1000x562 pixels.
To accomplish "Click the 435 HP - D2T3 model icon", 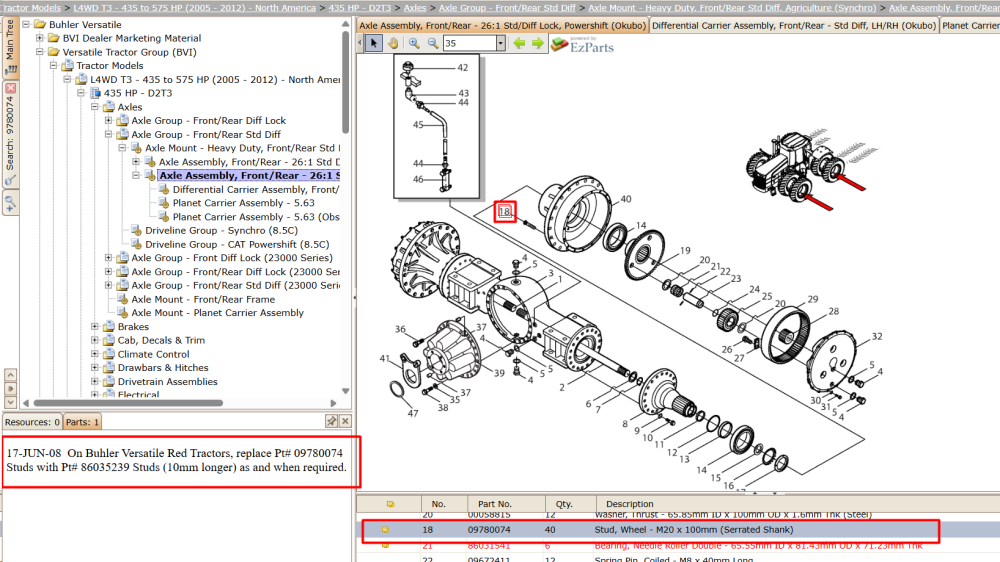I will tap(96, 93).
